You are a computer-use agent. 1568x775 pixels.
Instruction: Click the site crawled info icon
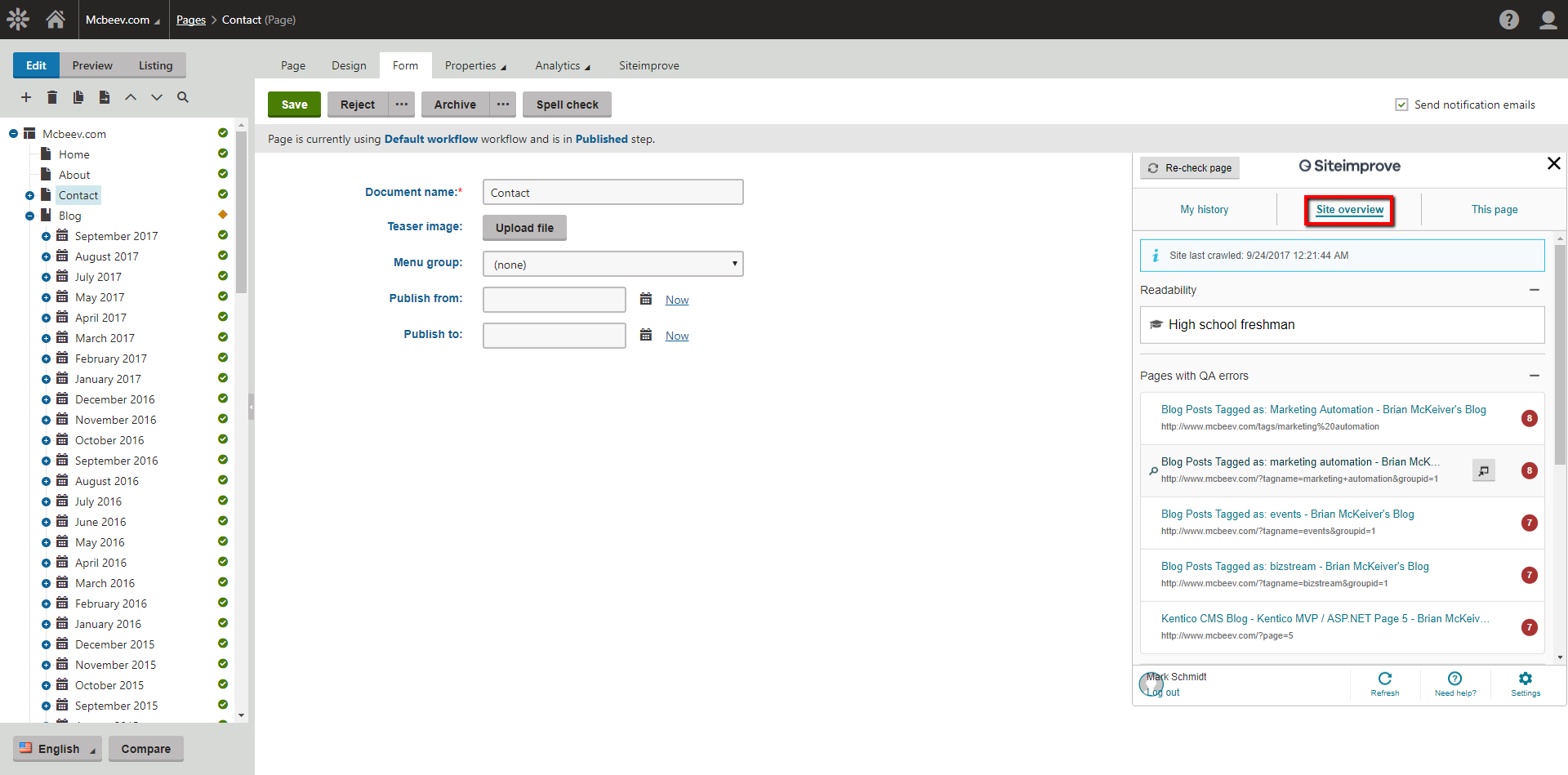point(1156,256)
